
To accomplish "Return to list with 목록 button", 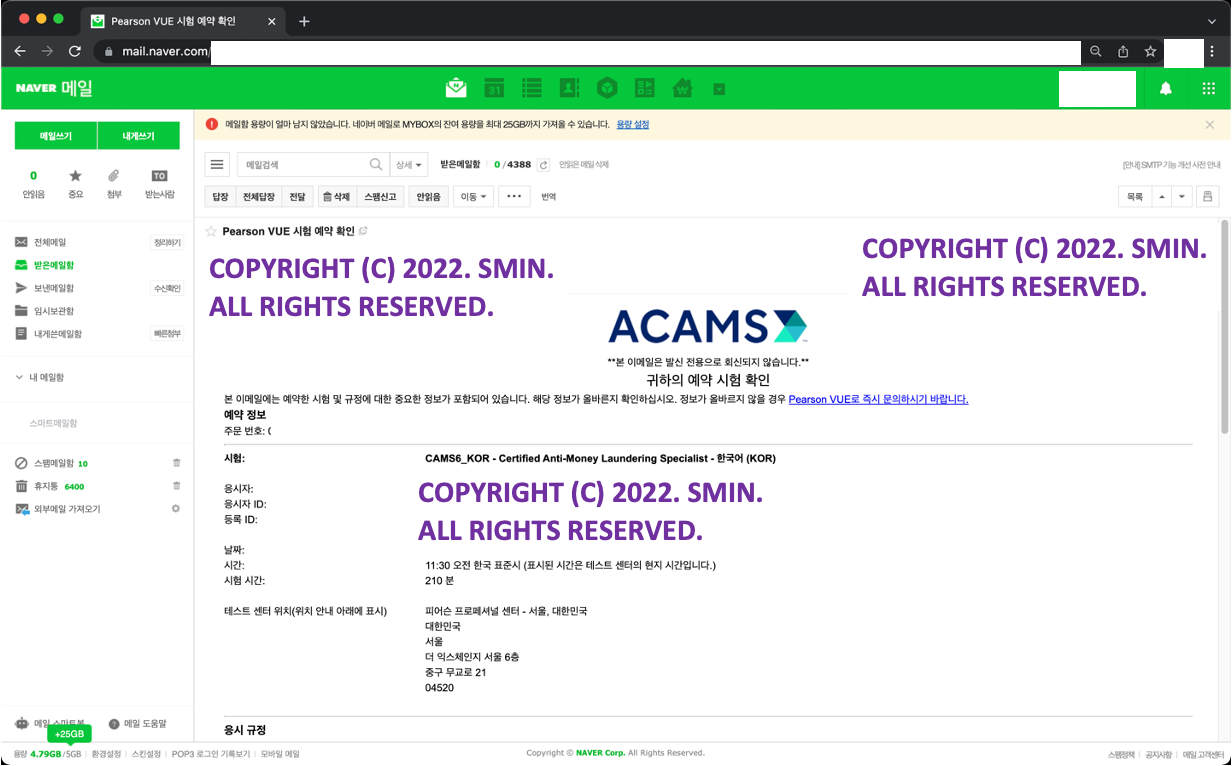I will (1134, 197).
